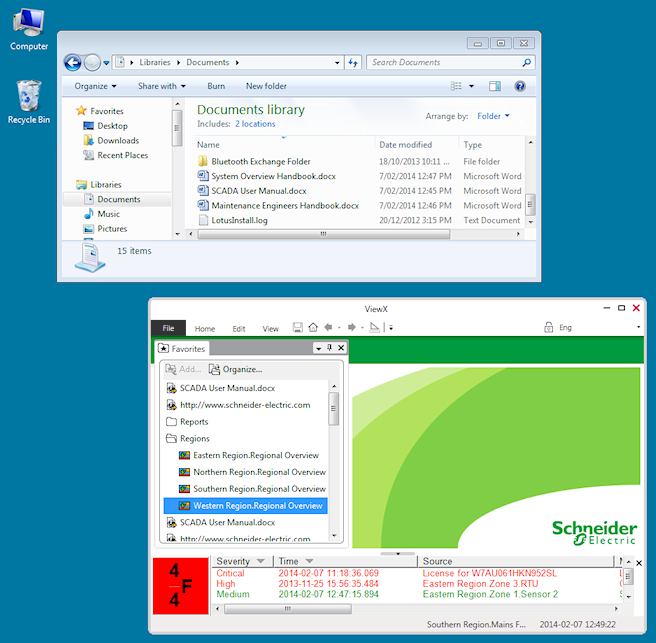Click the padlock login icon in ViewX
This screenshot has height=643, width=656.
[548, 327]
